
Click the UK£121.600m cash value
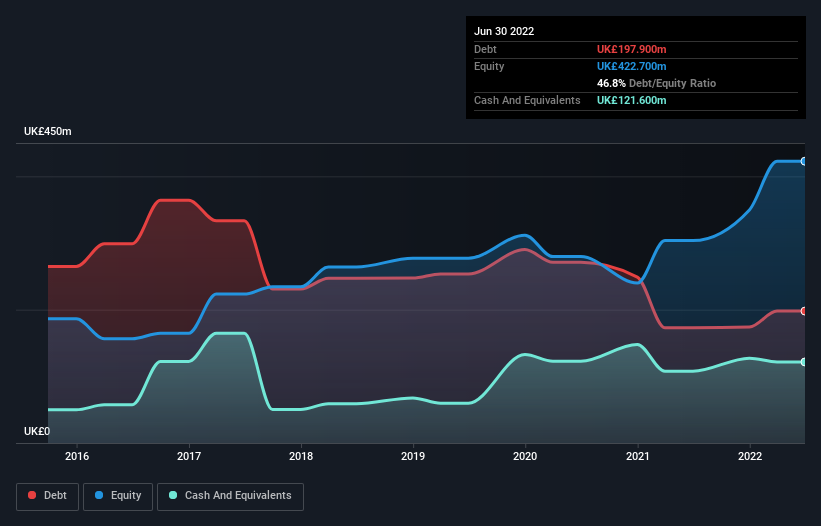coord(631,100)
